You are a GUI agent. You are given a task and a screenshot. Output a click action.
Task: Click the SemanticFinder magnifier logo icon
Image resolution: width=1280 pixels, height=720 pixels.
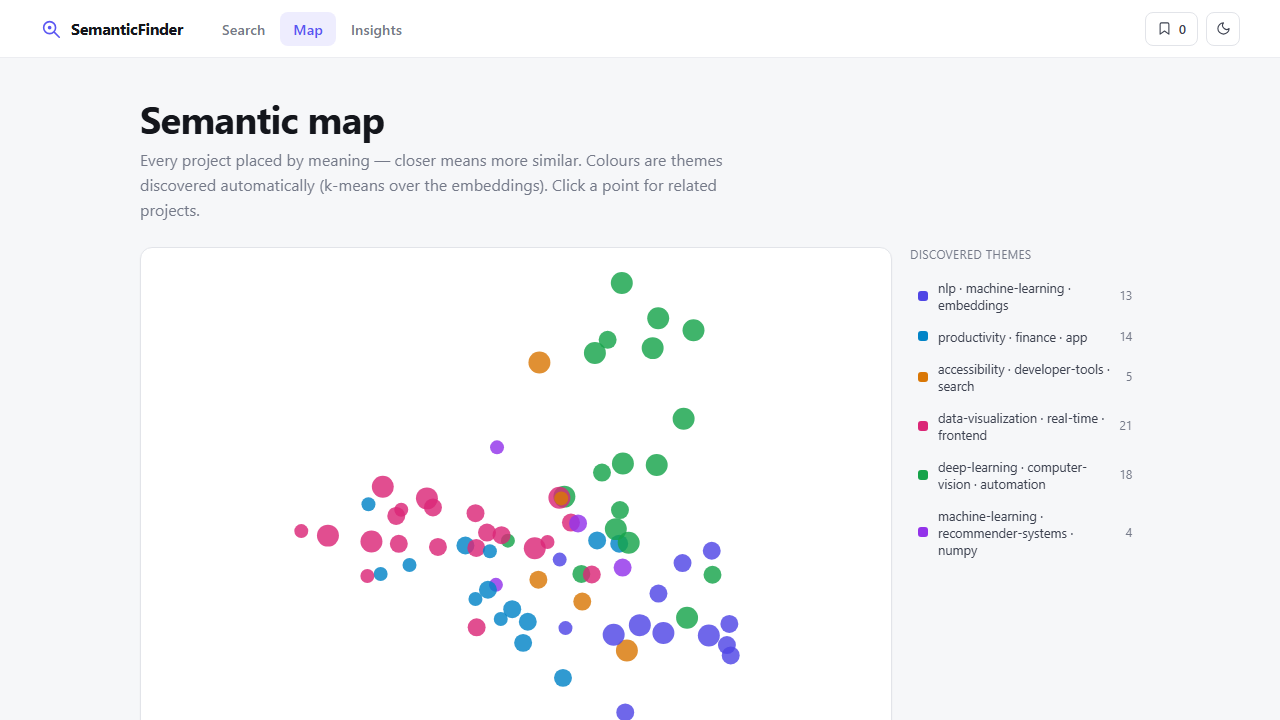click(x=51, y=29)
